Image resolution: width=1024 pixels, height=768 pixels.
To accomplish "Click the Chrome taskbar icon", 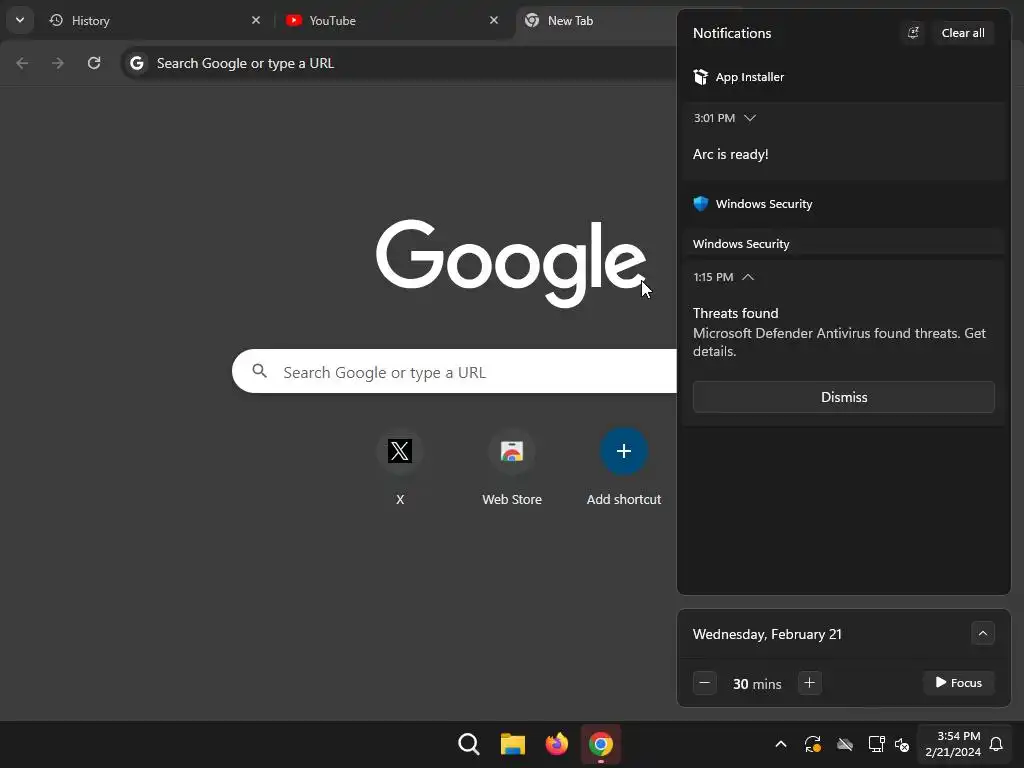I will (x=601, y=744).
